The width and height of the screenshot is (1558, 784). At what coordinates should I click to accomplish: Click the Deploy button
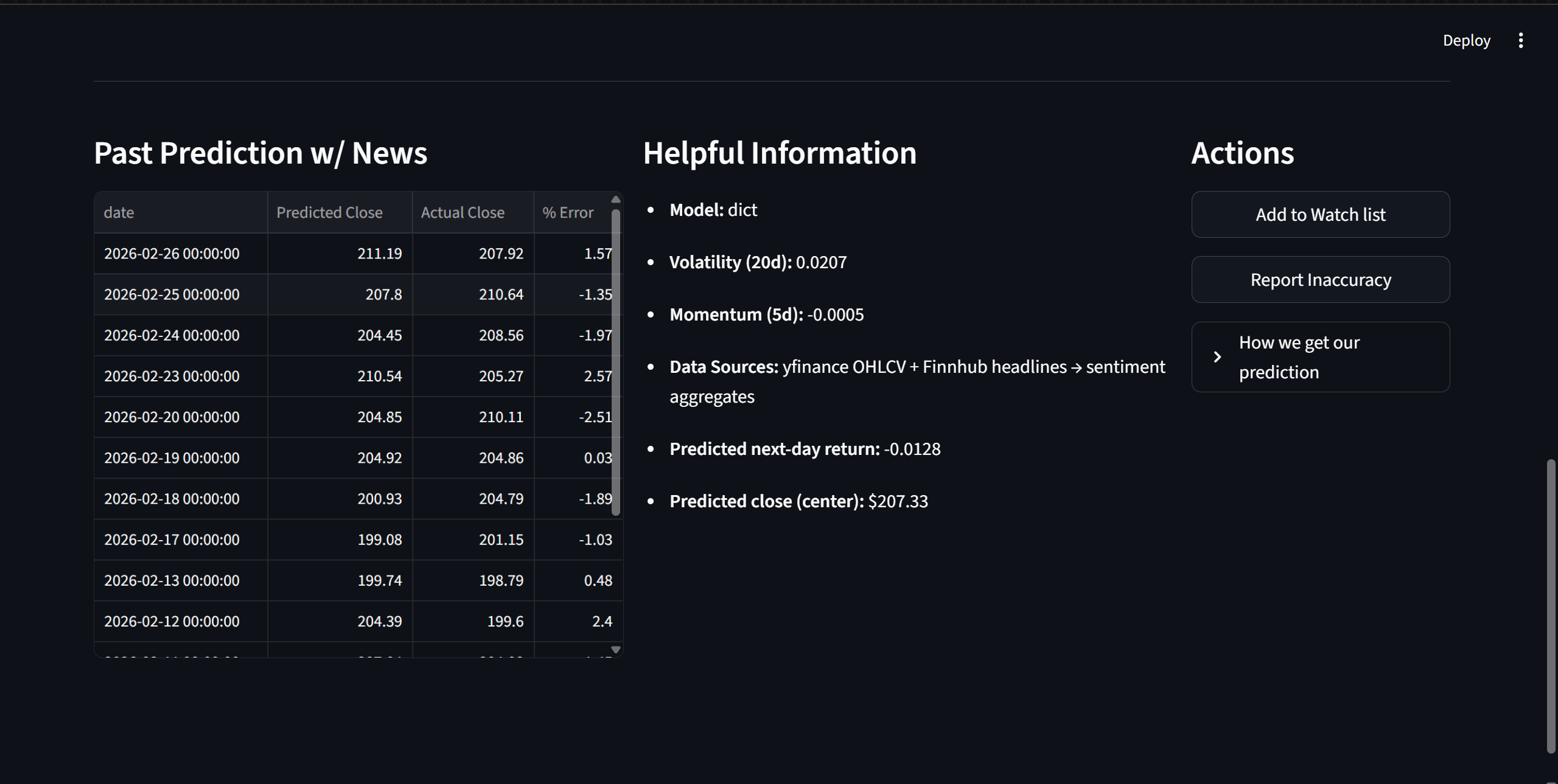pyautogui.click(x=1466, y=41)
